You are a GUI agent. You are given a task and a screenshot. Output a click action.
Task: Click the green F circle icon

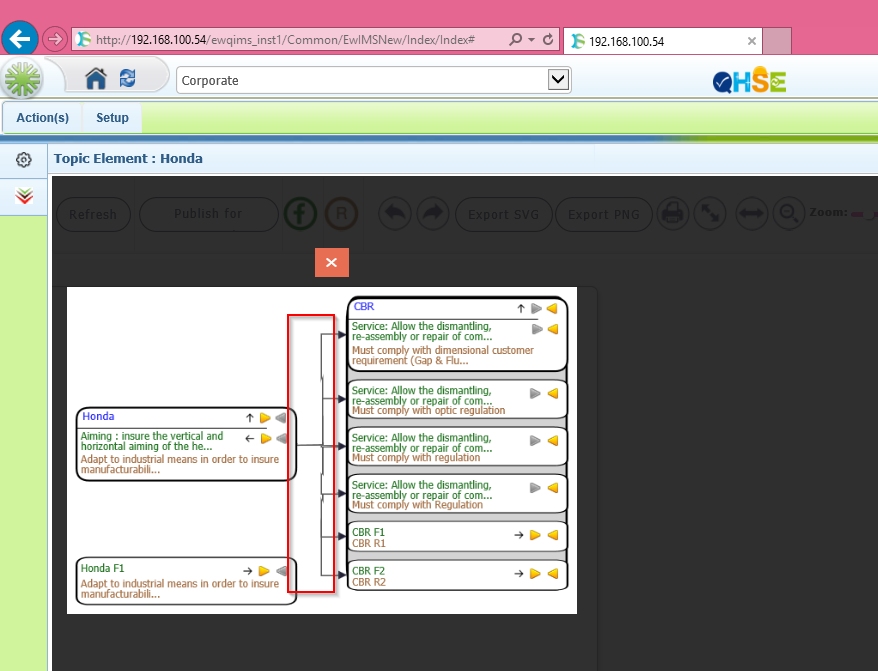point(301,213)
